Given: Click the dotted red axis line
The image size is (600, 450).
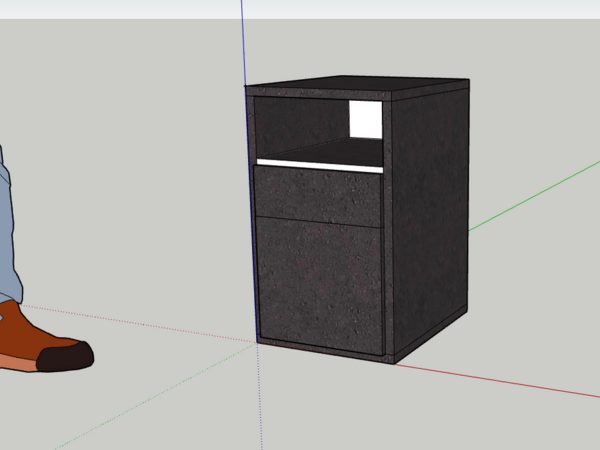Looking at the screenshot, I should (x=150, y=323).
